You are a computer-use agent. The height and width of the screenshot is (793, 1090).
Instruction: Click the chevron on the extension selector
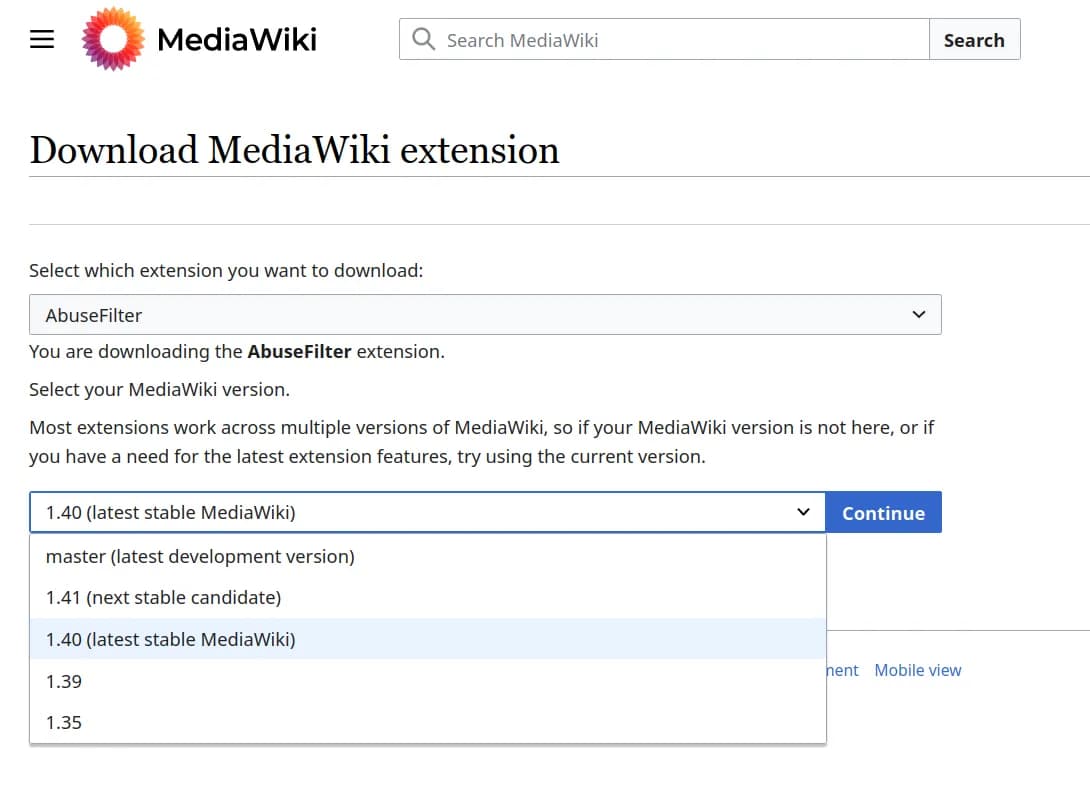[x=918, y=314]
